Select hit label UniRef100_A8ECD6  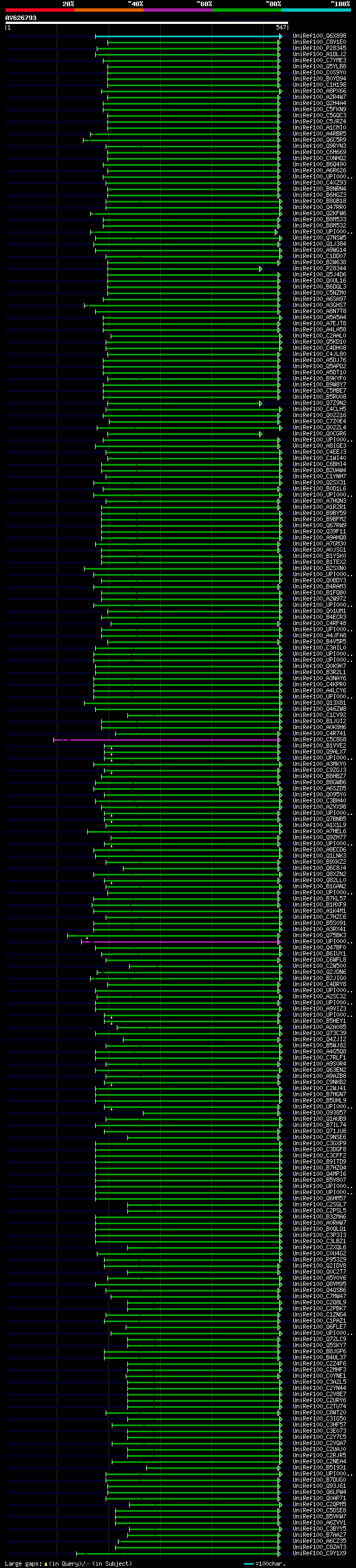pyautogui.click(x=319, y=850)
